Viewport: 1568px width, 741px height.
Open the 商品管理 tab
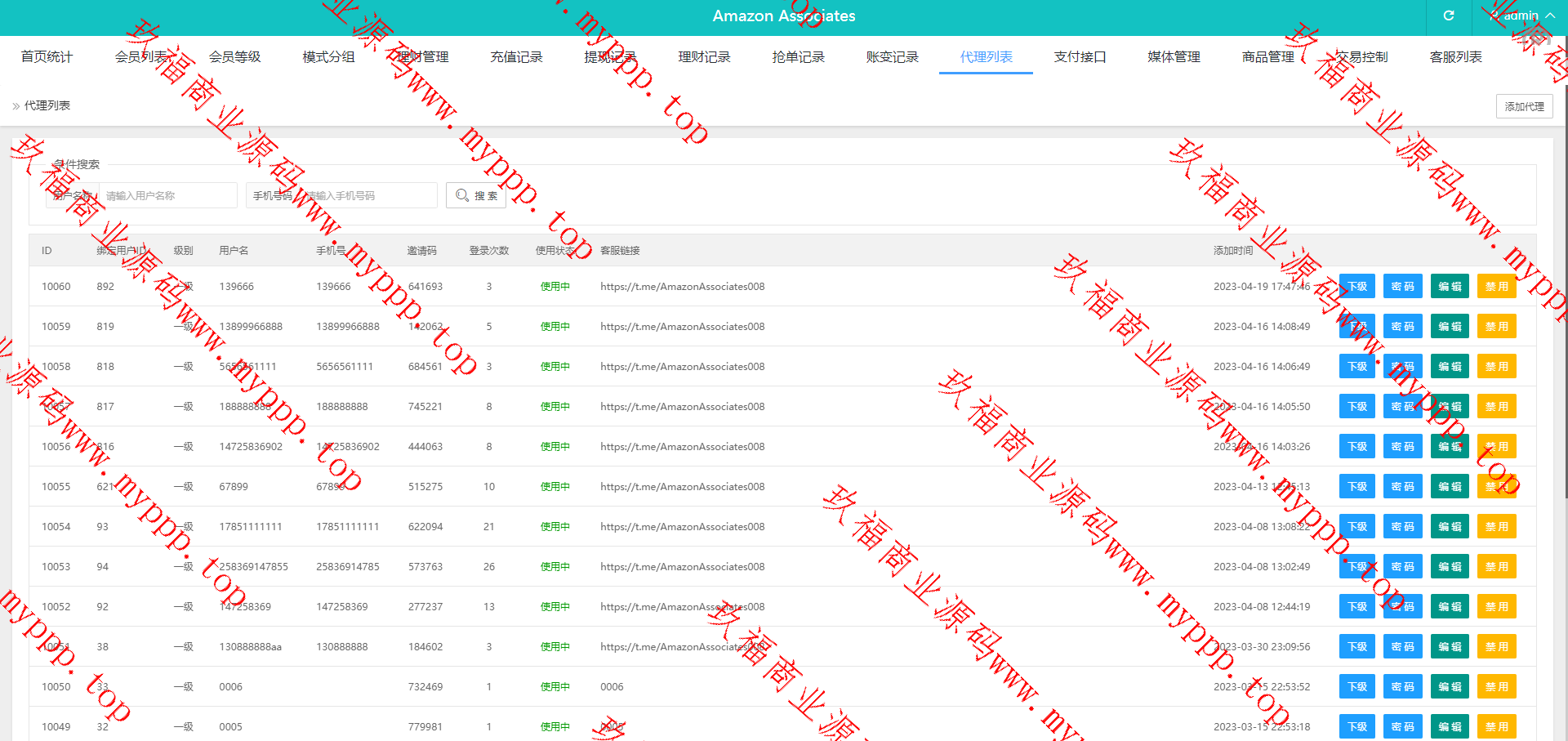[x=1267, y=56]
